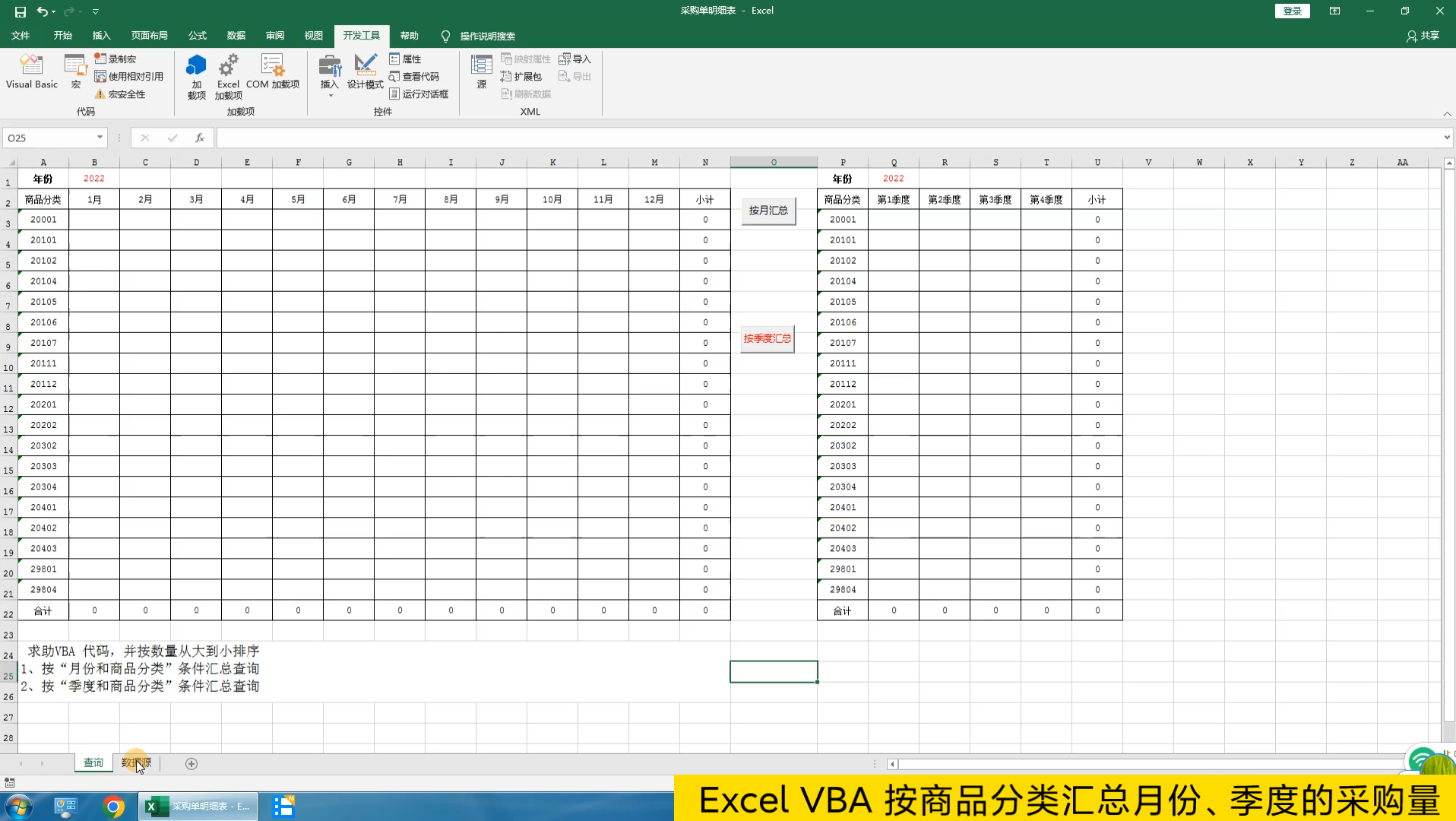
Task: Click the vertical scrollbar up arrow
Action: click(x=1449, y=163)
